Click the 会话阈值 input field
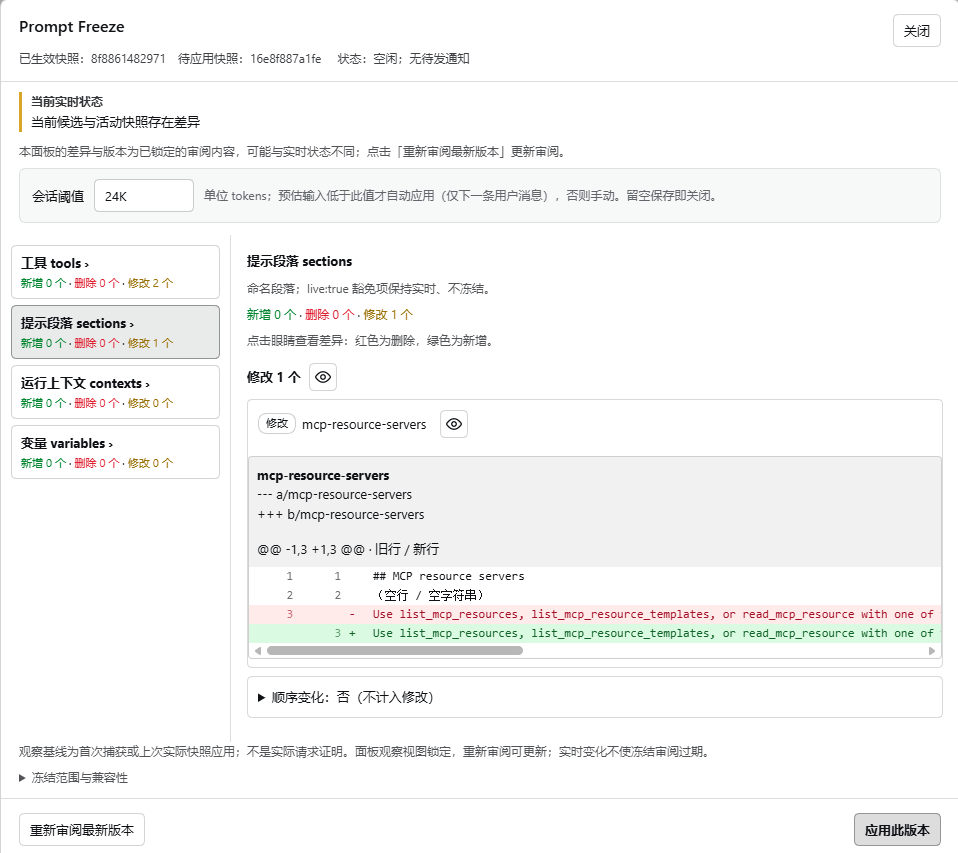Image resolution: width=958 pixels, height=853 pixels. pos(144,196)
